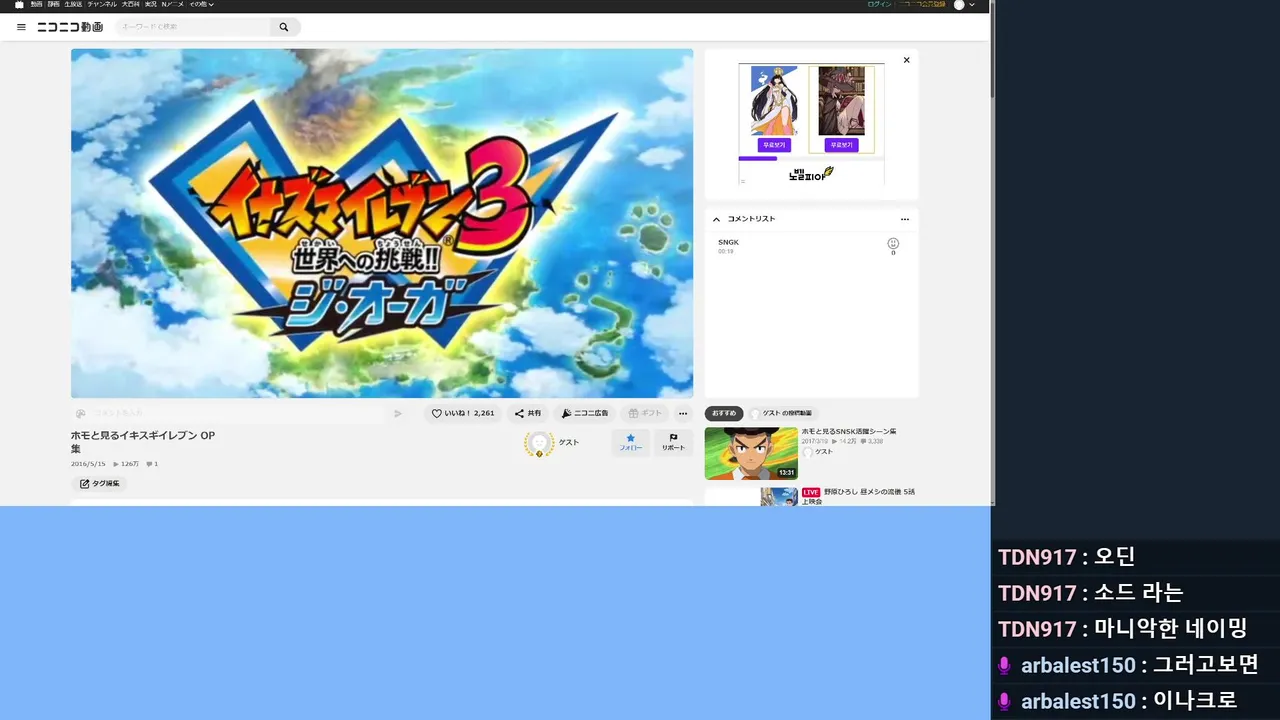Open comment color palette icon
This screenshot has width=1280, height=720.
pos(80,413)
